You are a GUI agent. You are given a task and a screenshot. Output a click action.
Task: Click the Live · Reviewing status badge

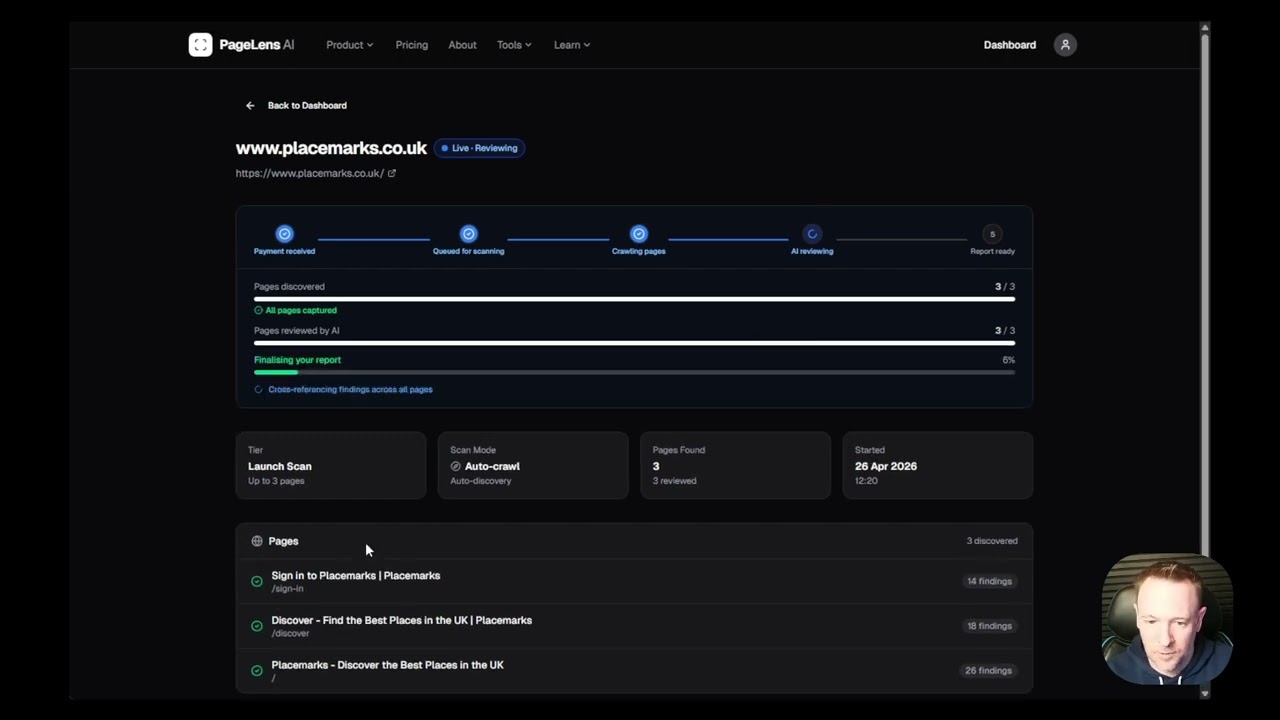click(480, 148)
